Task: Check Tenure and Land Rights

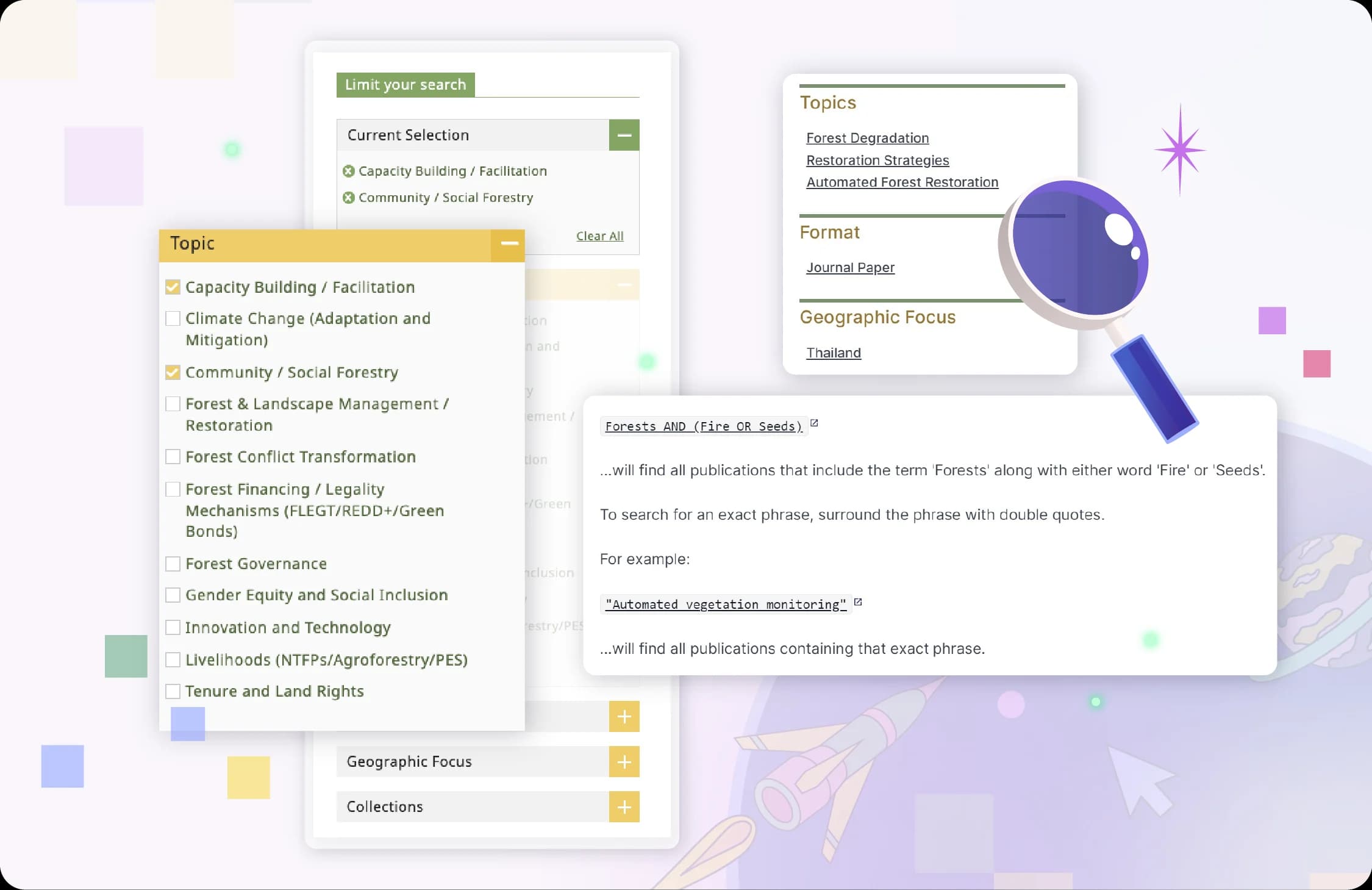Action: [173, 691]
